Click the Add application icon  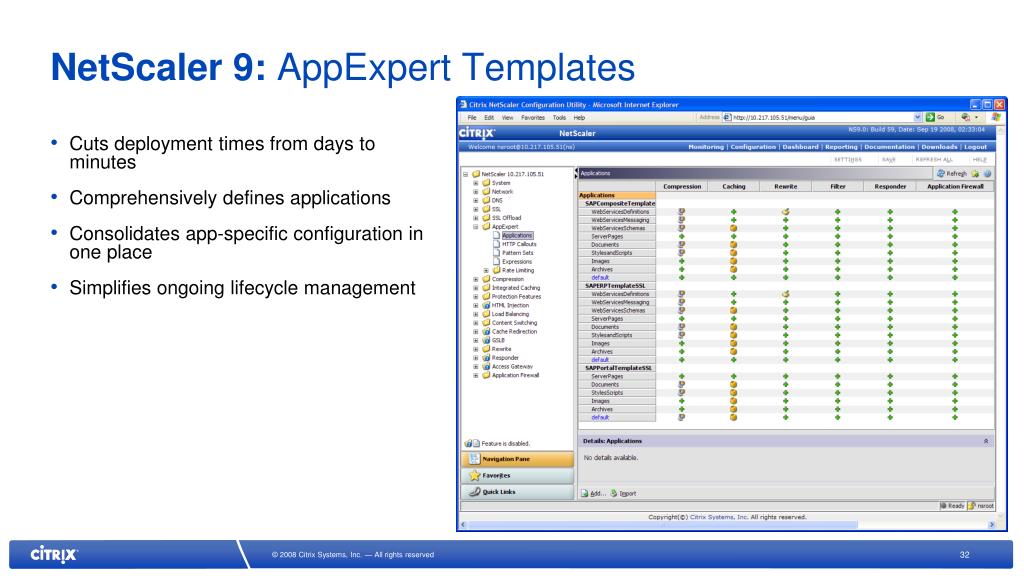click(x=585, y=494)
